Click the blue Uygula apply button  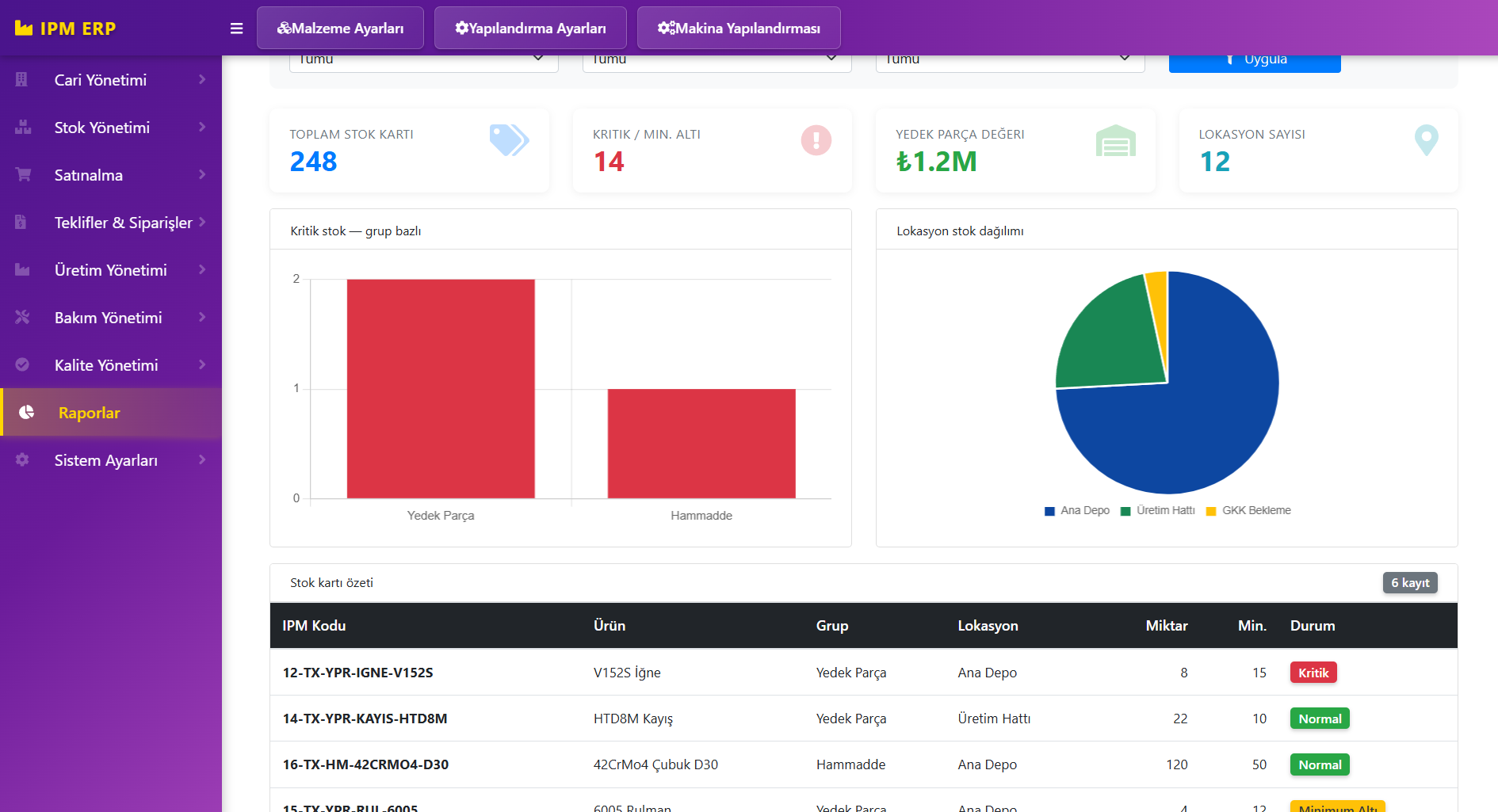click(x=1255, y=63)
